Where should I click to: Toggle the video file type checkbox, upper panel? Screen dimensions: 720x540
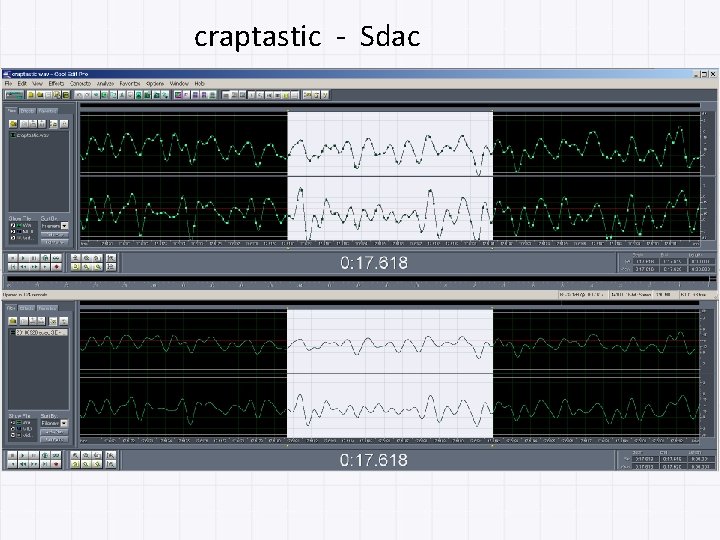coord(13,238)
